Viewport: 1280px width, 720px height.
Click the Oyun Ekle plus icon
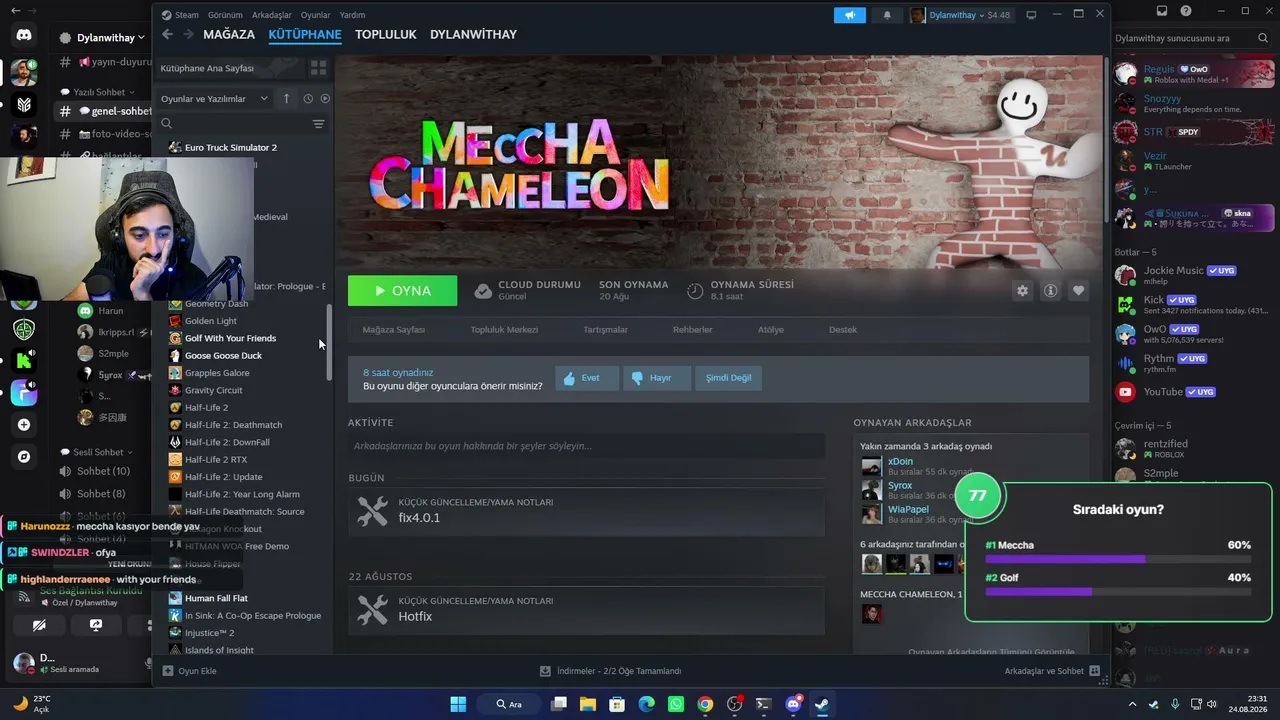coord(168,671)
